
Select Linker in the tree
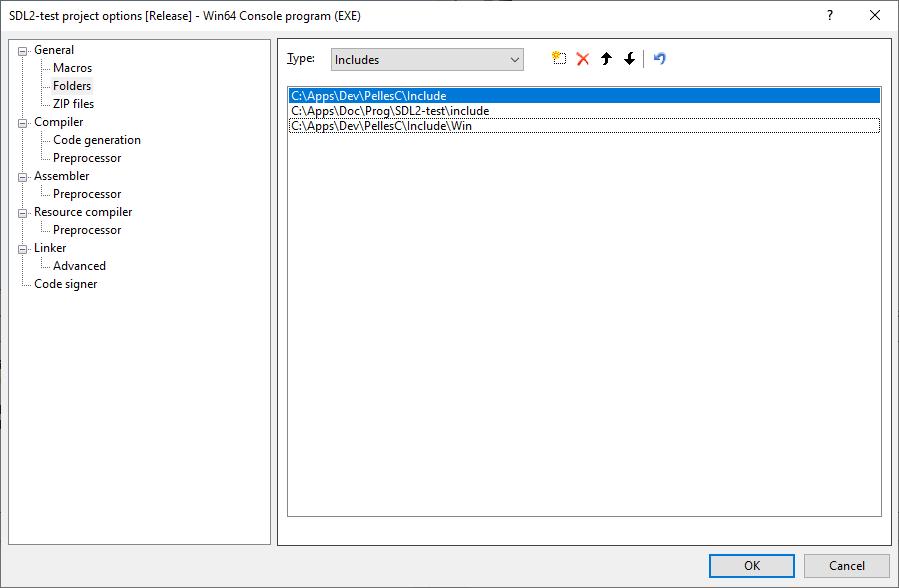[x=50, y=248]
